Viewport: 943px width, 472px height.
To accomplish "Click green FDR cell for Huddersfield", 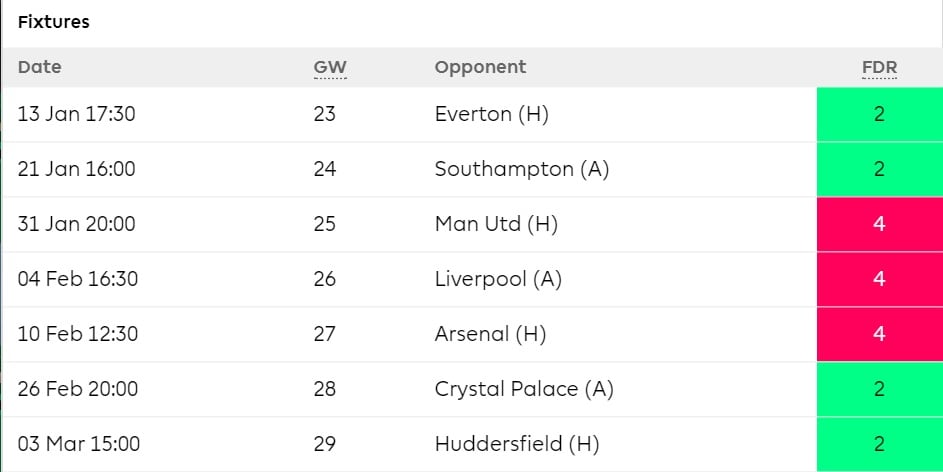I will pos(879,444).
